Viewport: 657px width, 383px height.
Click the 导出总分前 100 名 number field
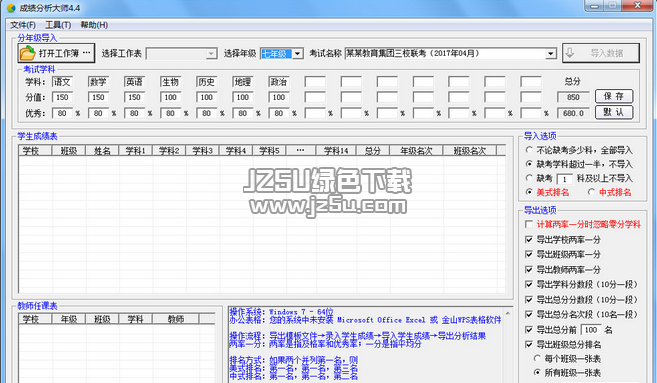[x=591, y=330]
